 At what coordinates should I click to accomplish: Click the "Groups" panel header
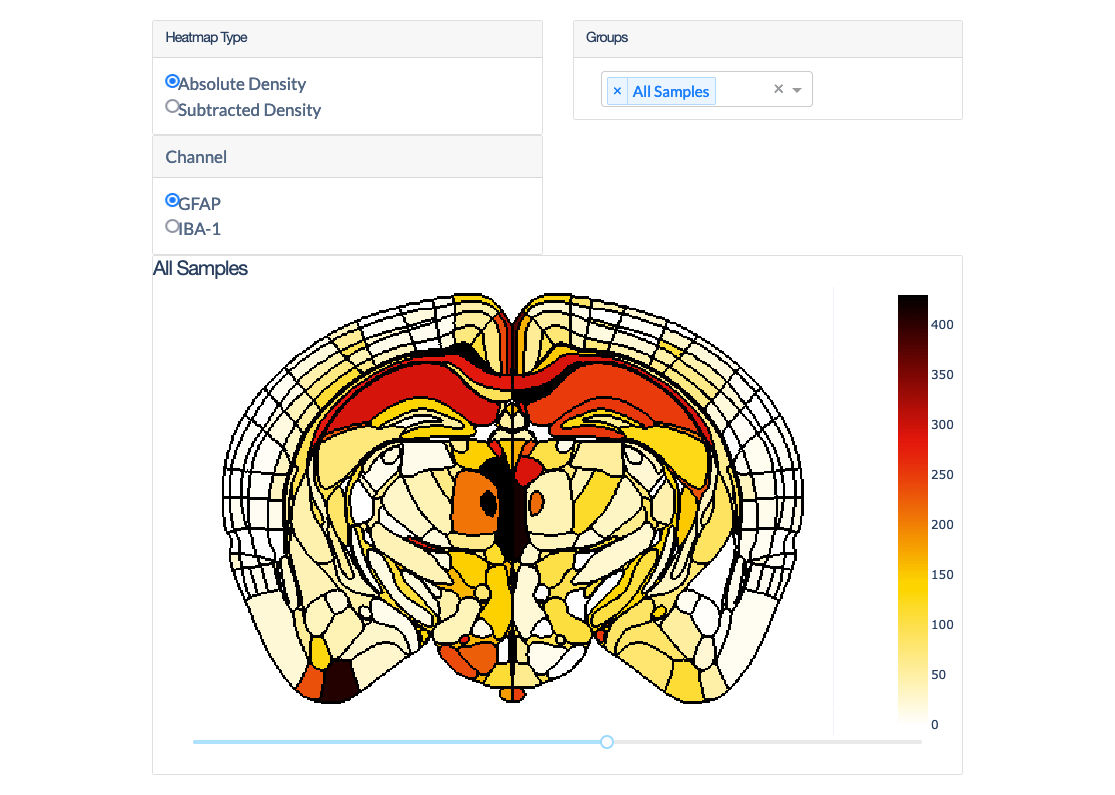[607, 37]
